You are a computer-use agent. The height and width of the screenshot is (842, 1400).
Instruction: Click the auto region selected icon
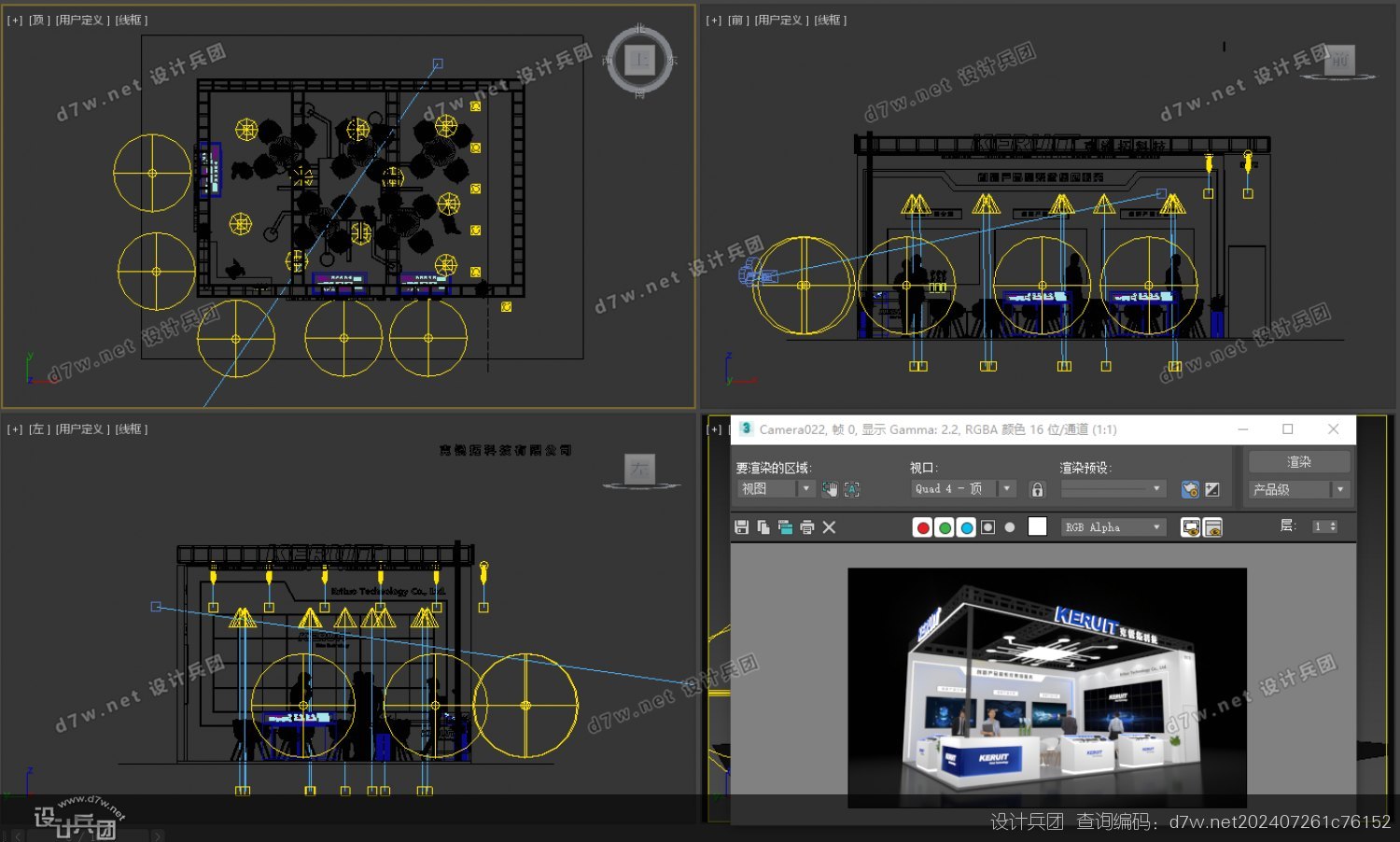852,489
